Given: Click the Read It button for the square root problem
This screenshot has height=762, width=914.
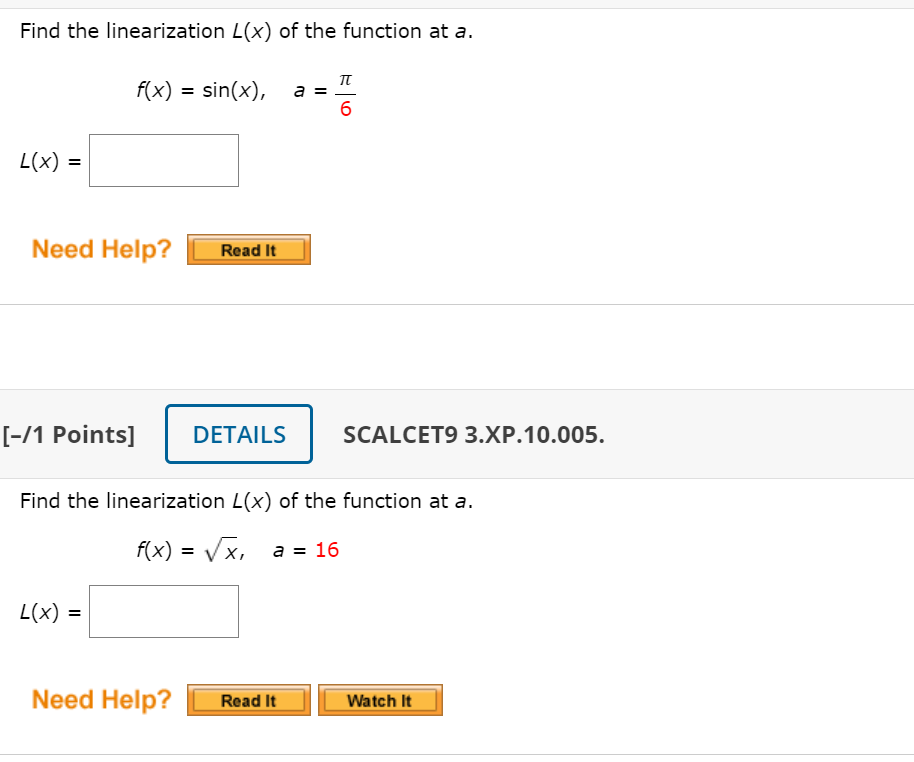Looking at the screenshot, I should (248, 699).
